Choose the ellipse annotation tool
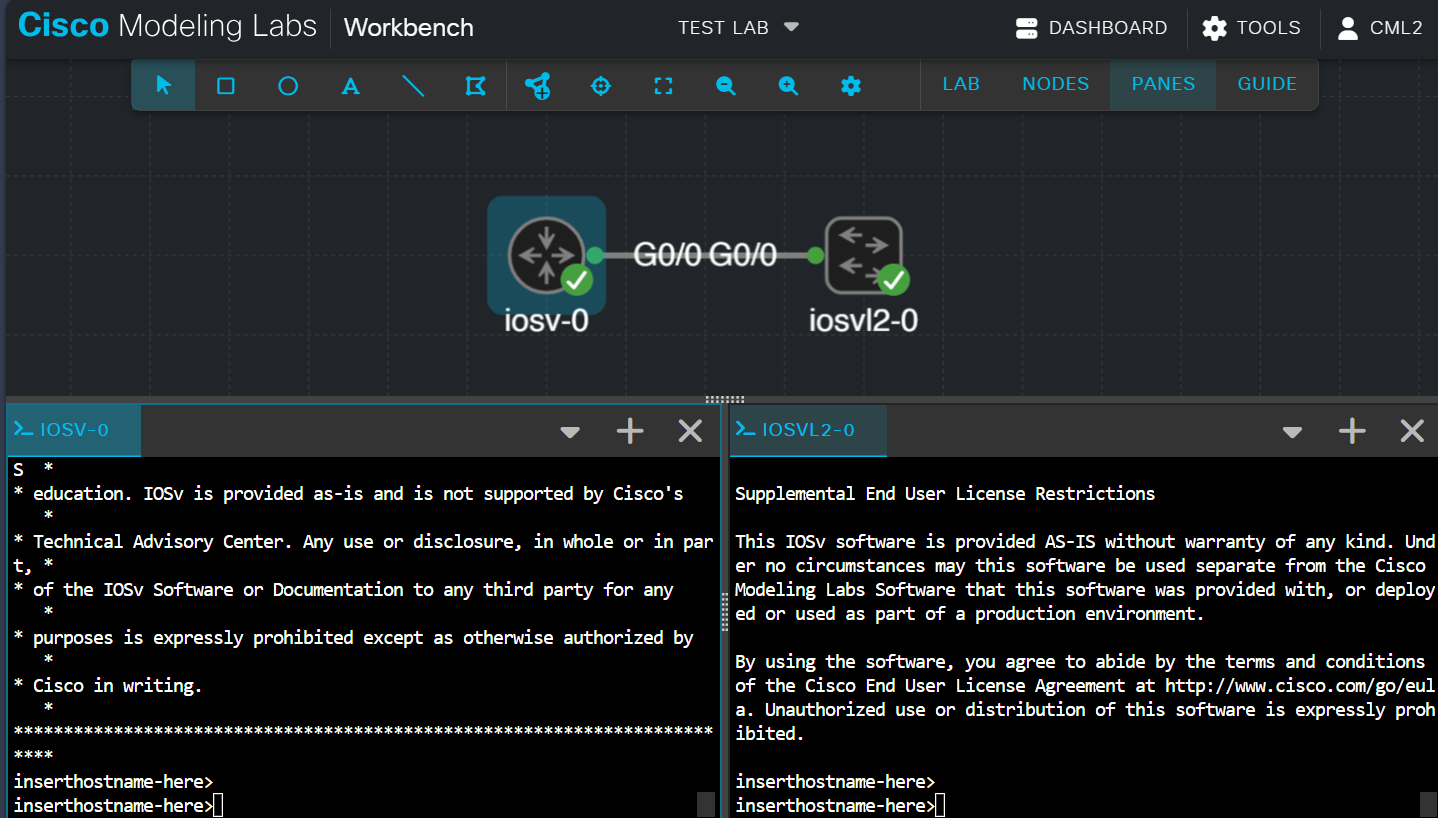Screen dimensions: 1438x818 288,85
